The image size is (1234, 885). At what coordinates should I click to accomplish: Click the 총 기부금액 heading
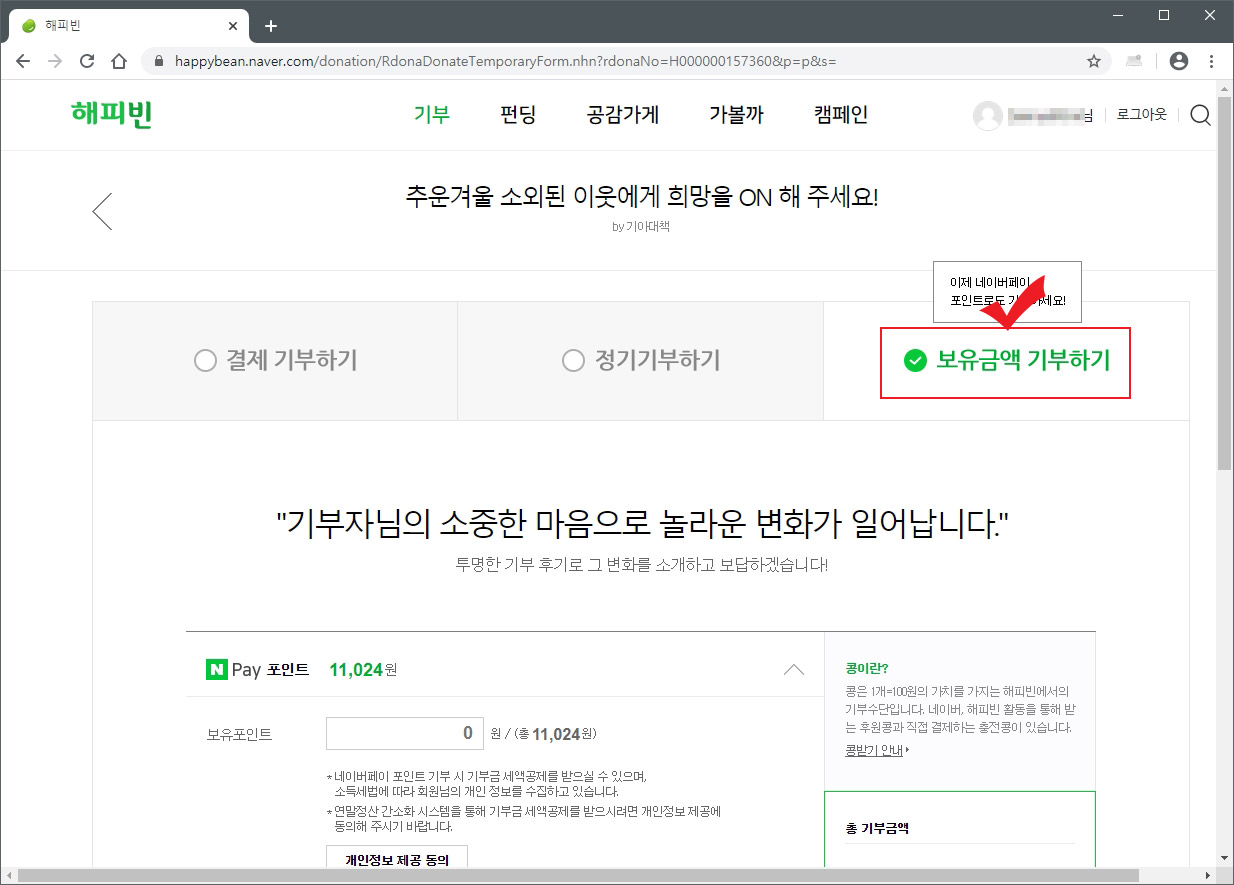[877, 828]
